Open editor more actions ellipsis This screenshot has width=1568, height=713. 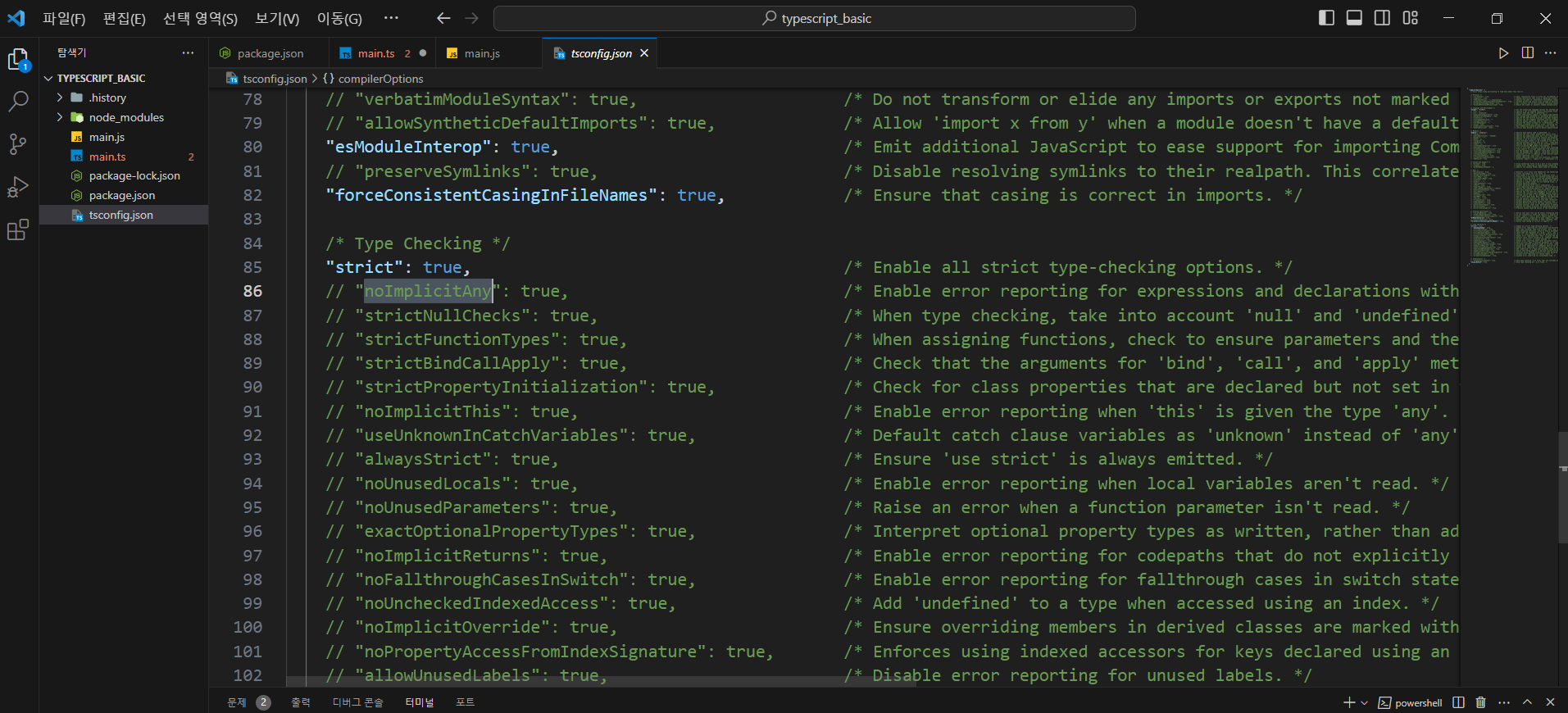coord(1550,53)
